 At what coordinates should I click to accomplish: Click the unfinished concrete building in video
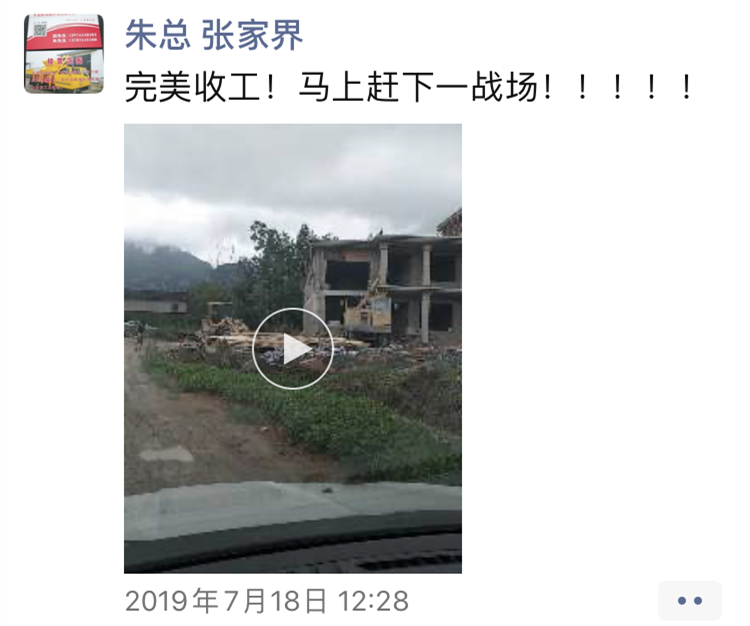[383, 287]
